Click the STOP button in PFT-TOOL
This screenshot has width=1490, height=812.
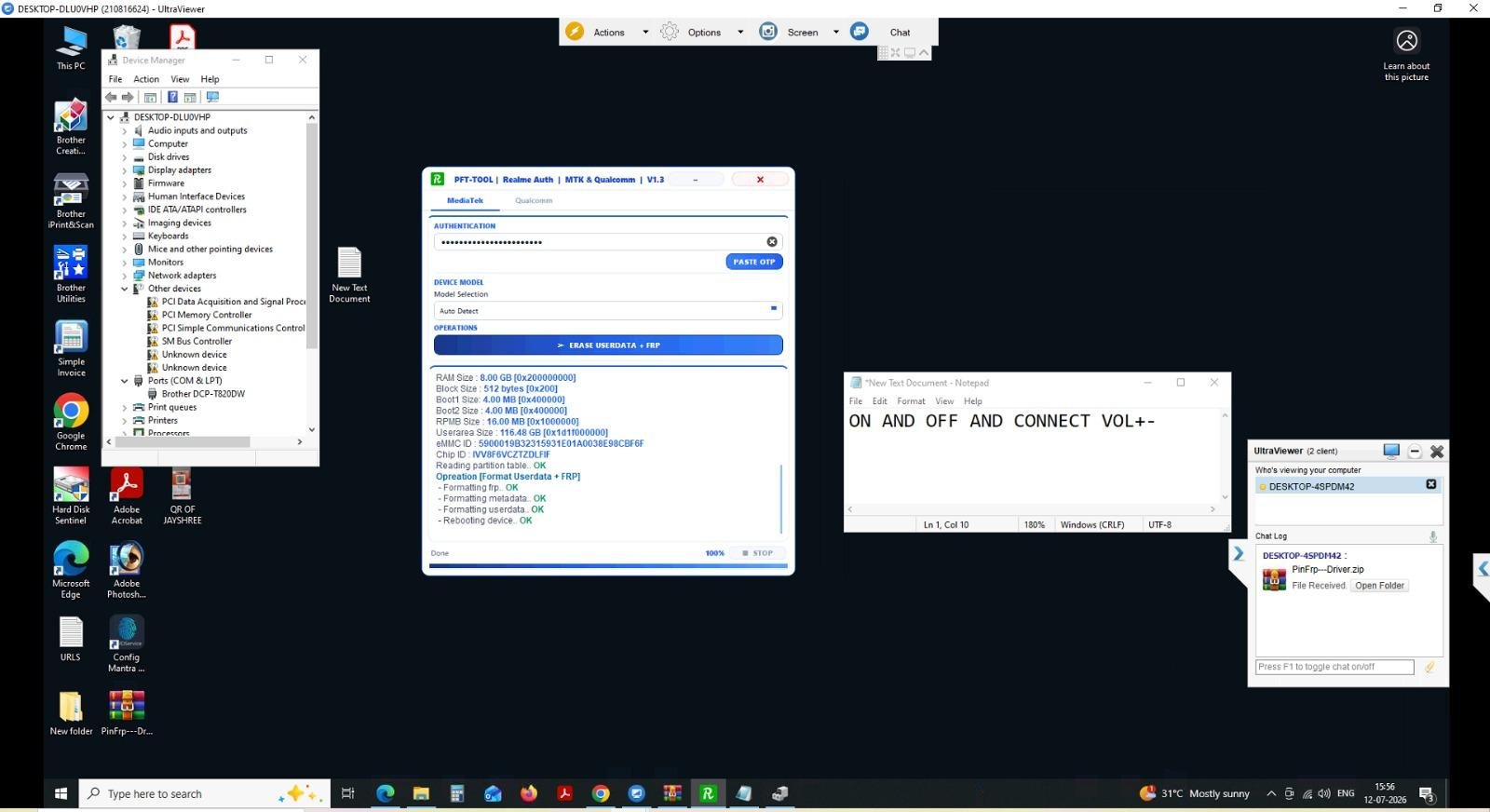758,553
